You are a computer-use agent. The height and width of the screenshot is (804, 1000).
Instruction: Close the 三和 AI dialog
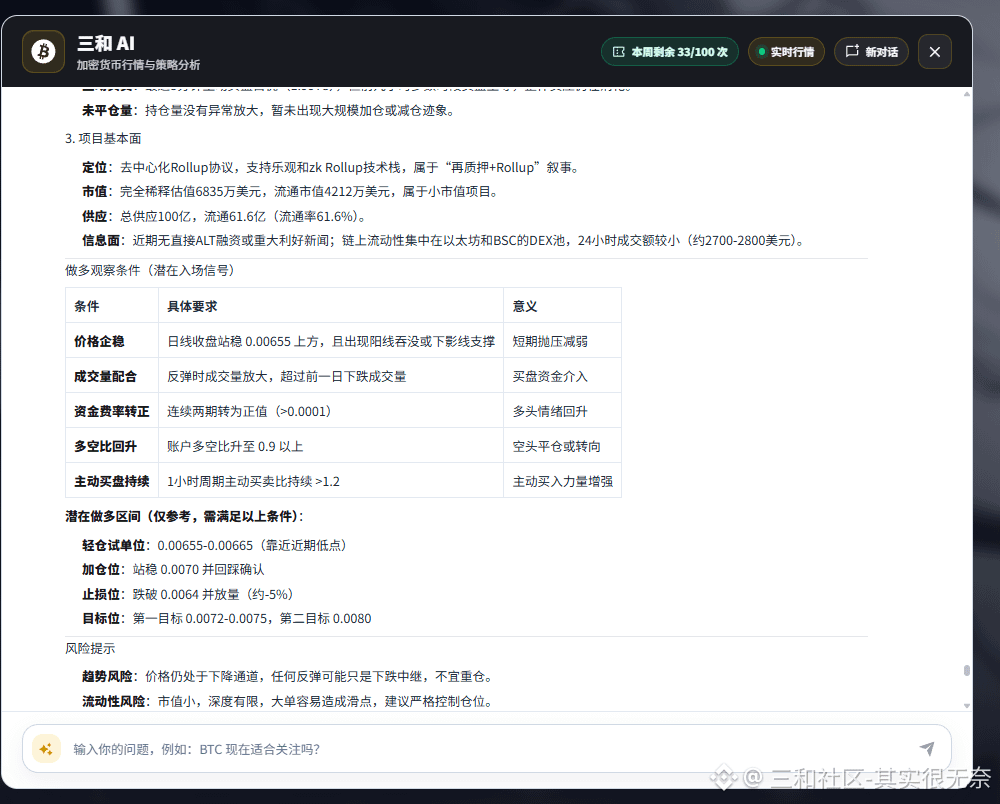pyautogui.click(x=935, y=52)
